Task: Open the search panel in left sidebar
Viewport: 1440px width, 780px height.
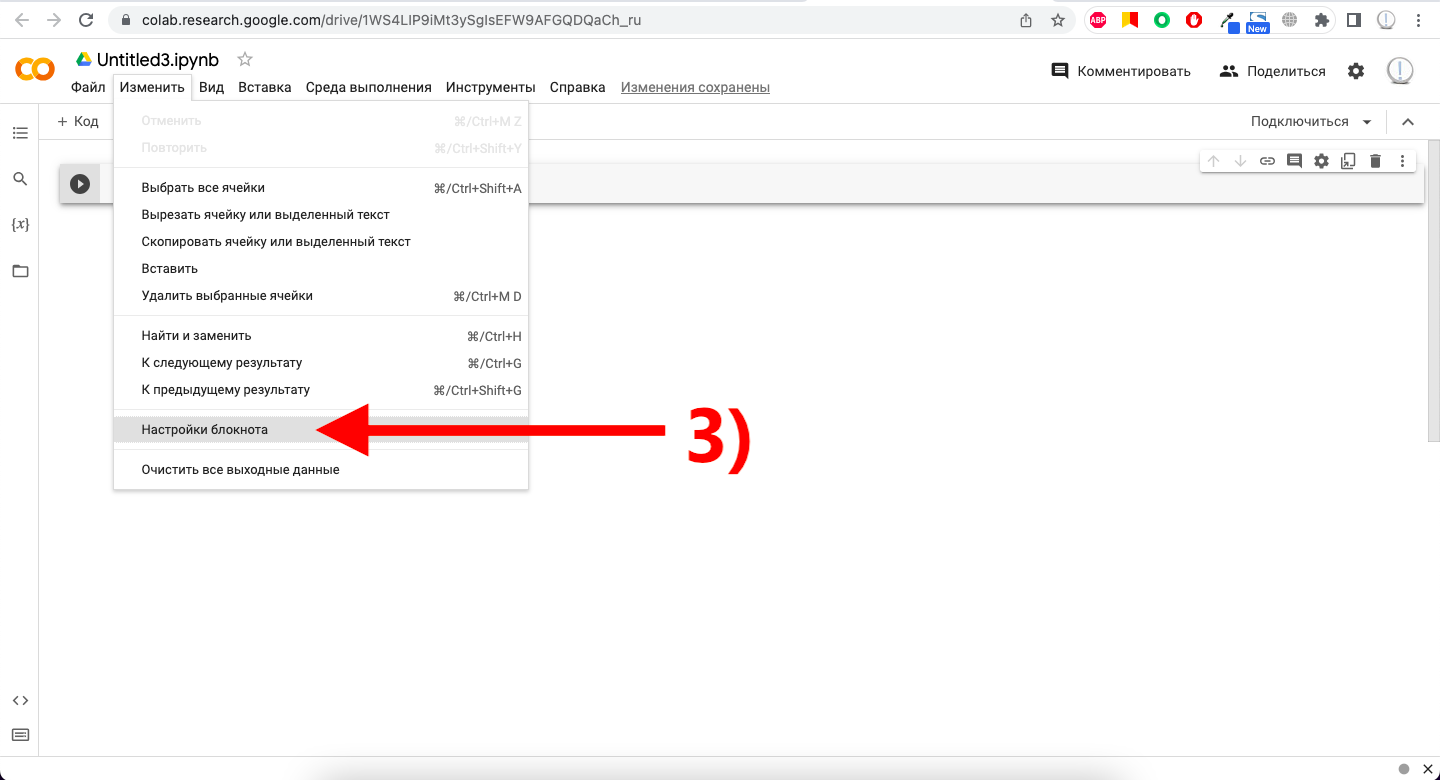Action: pos(20,179)
